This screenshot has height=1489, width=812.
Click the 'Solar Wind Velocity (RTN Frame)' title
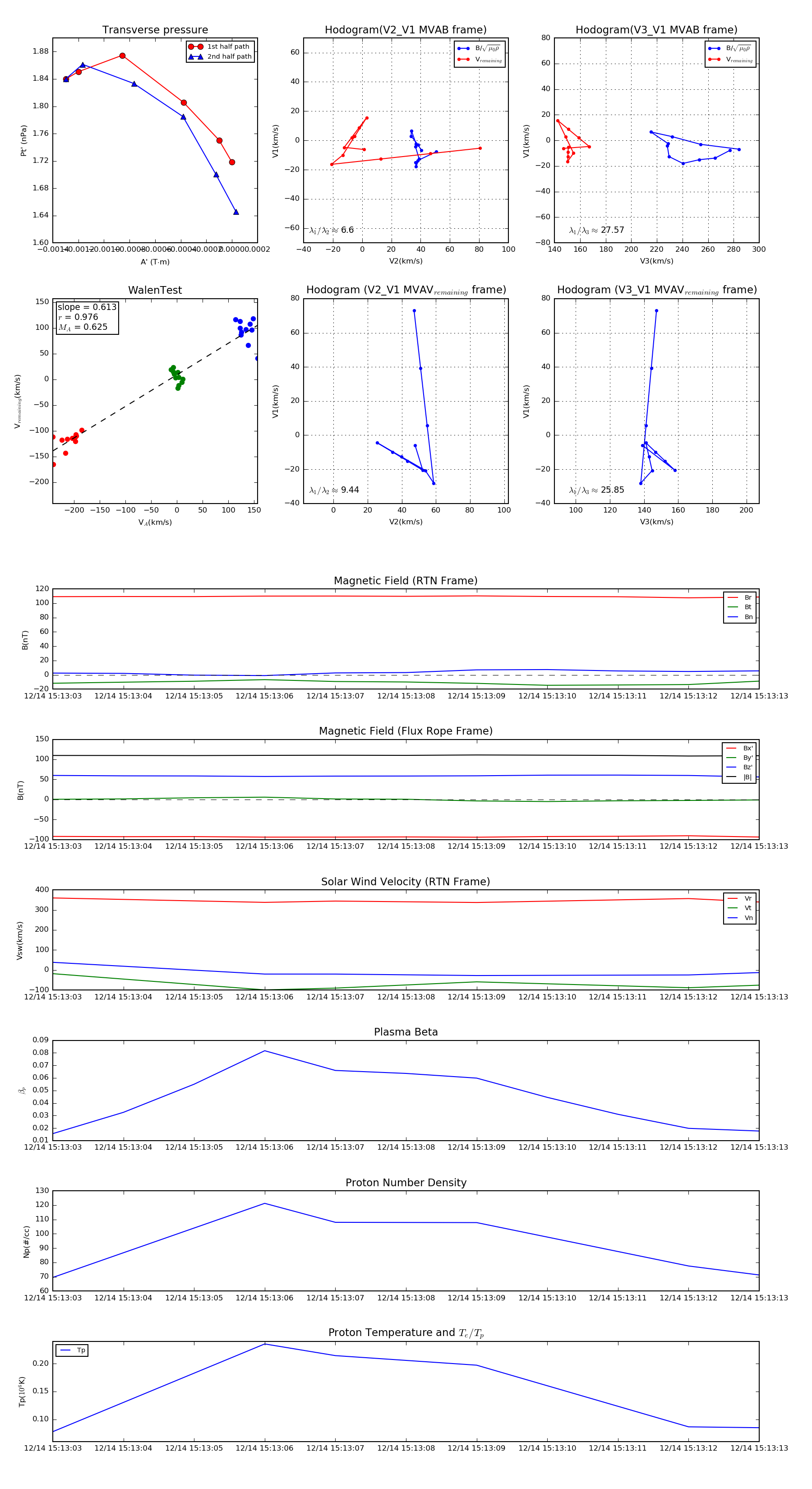tap(406, 882)
